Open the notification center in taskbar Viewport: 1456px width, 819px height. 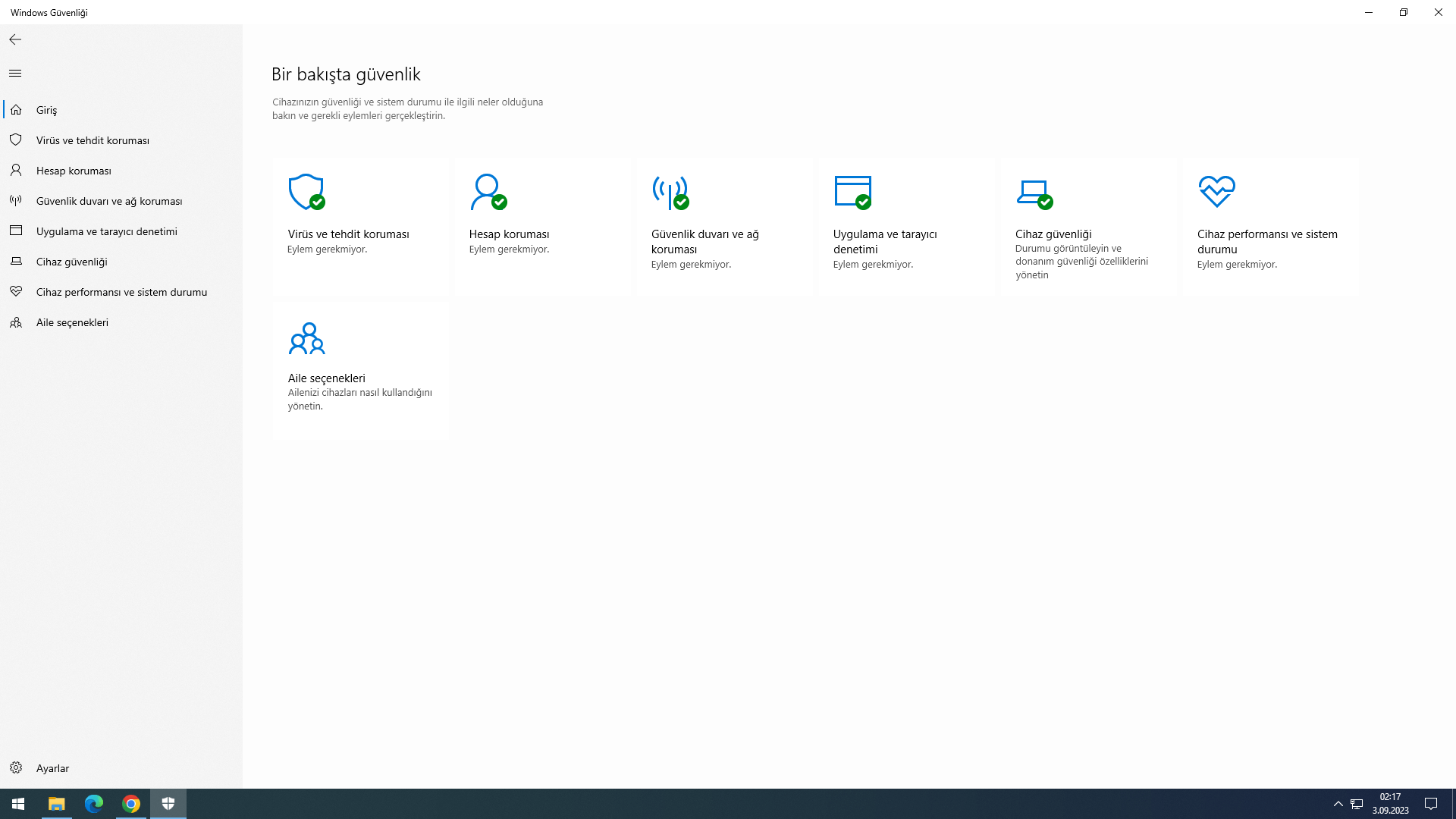click(x=1431, y=804)
